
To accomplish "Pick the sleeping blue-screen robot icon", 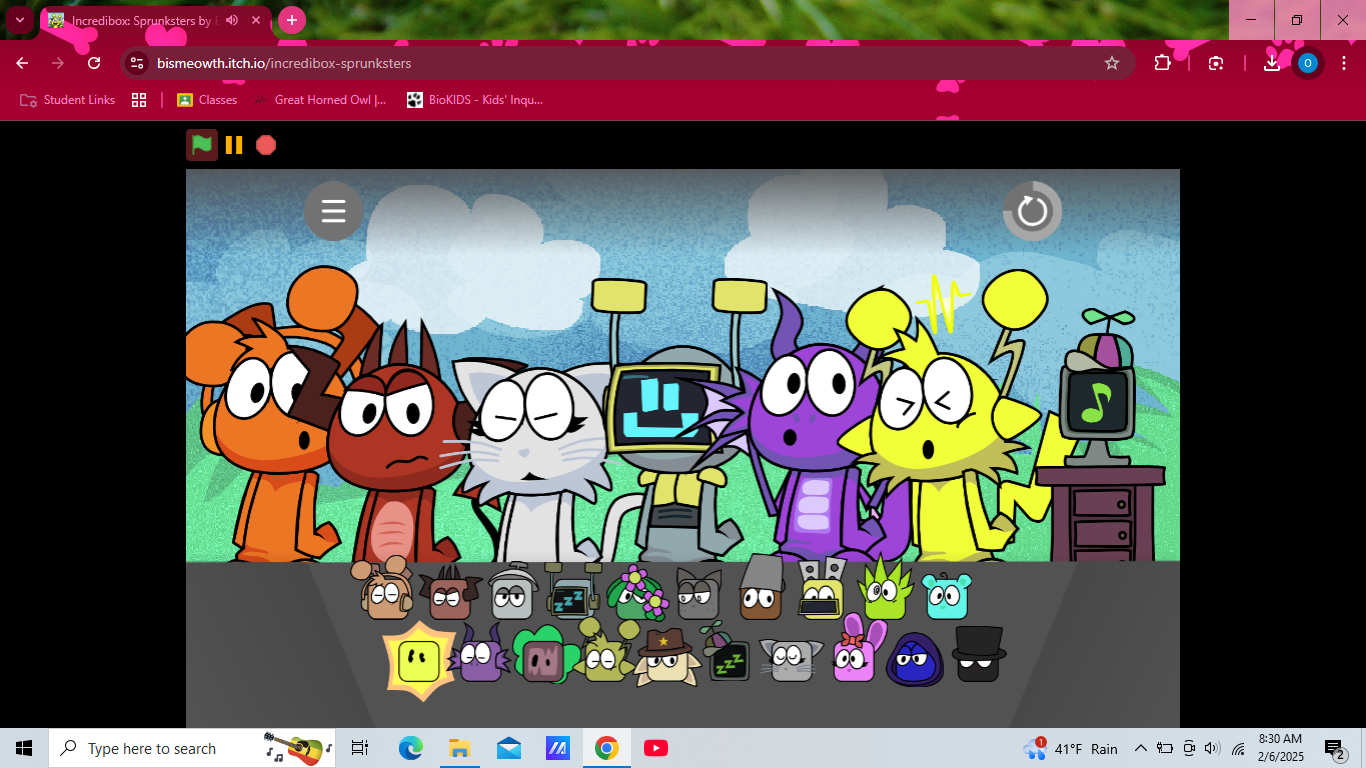I will [x=571, y=593].
